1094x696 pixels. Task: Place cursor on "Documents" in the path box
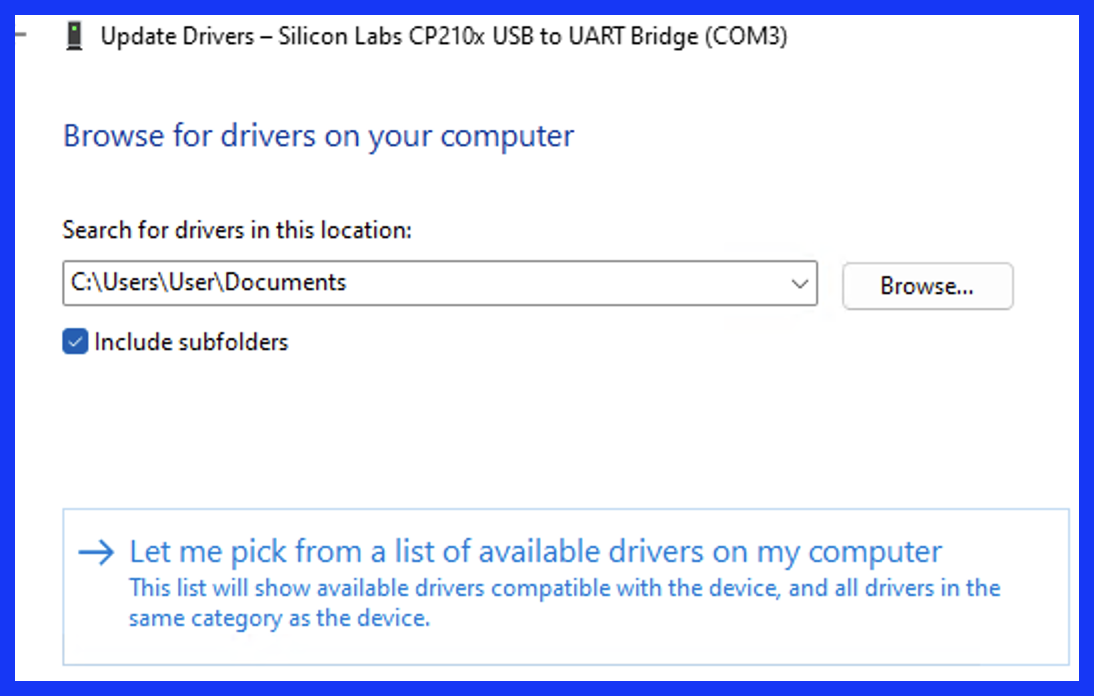(x=285, y=282)
